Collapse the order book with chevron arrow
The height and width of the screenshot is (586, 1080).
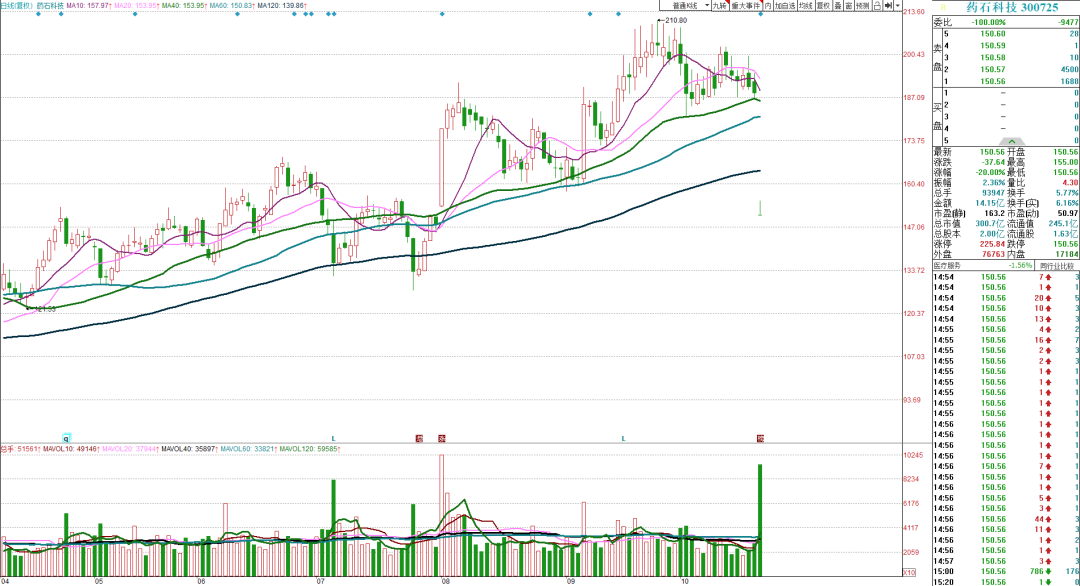pyautogui.click(x=1014, y=142)
